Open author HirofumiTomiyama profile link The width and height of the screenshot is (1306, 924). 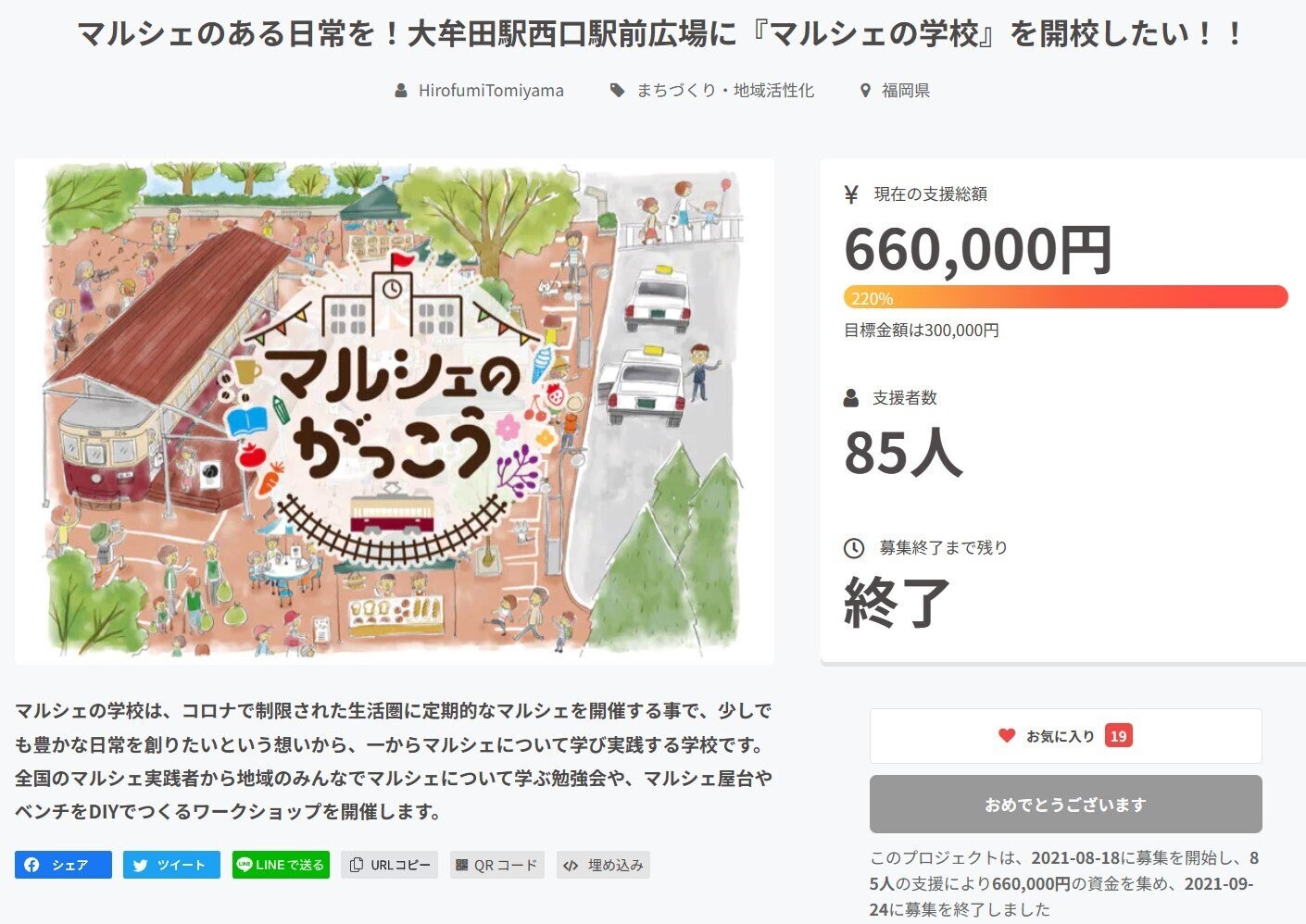point(490,91)
